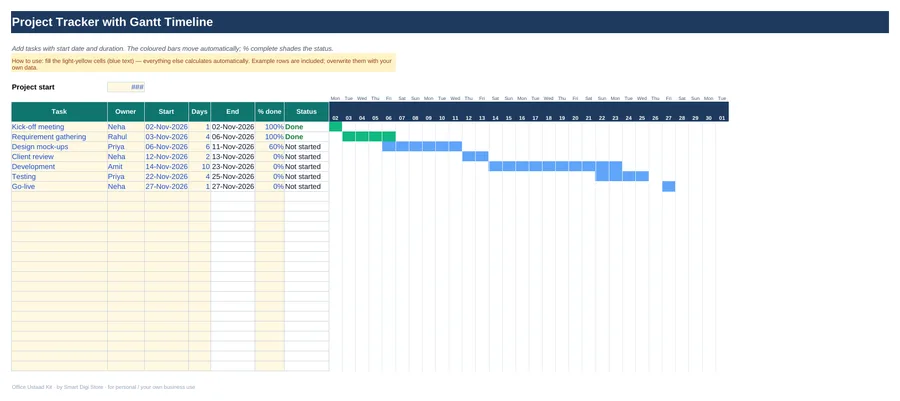The image size is (900, 401).
Task: Click 'Done' status of Requirement gathering
Action: pyautogui.click(x=307, y=137)
